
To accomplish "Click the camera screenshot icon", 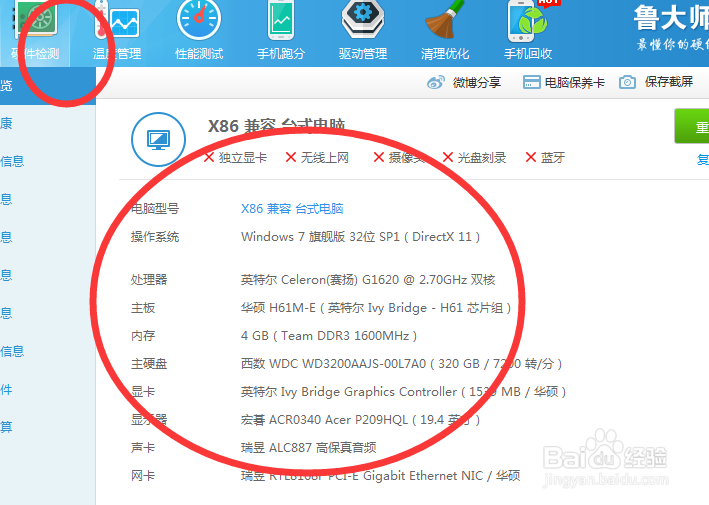I will click(627, 82).
